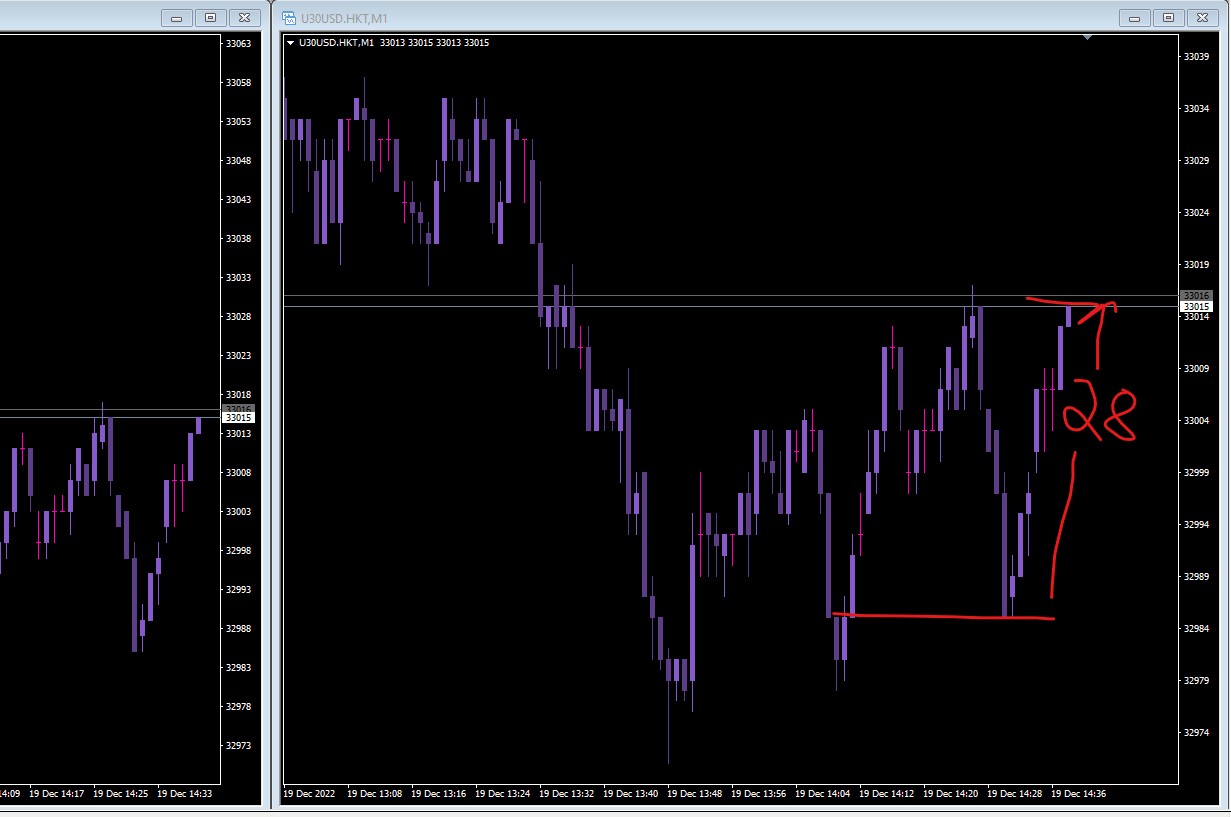Click 33034 on right chart price scale
Screen dimensions: 1231x817
(x=1197, y=108)
